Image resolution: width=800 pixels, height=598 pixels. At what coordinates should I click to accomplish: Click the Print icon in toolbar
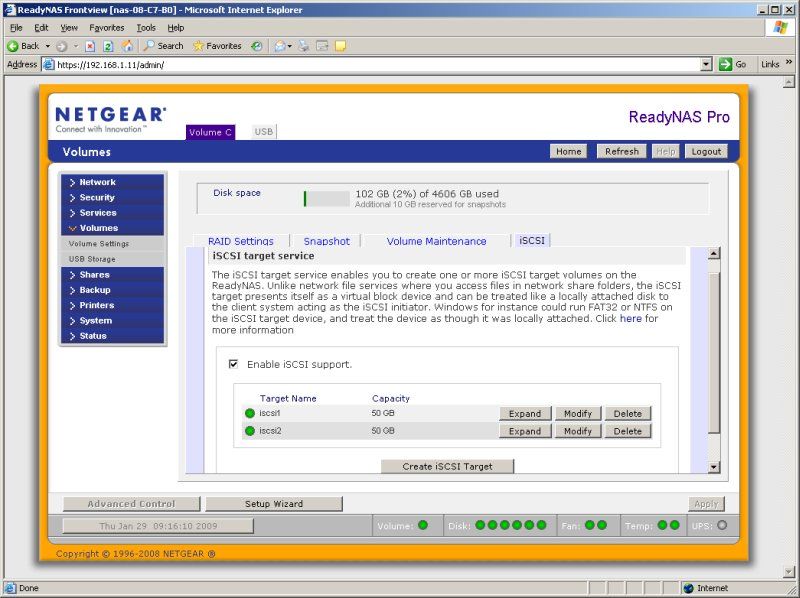coord(304,46)
